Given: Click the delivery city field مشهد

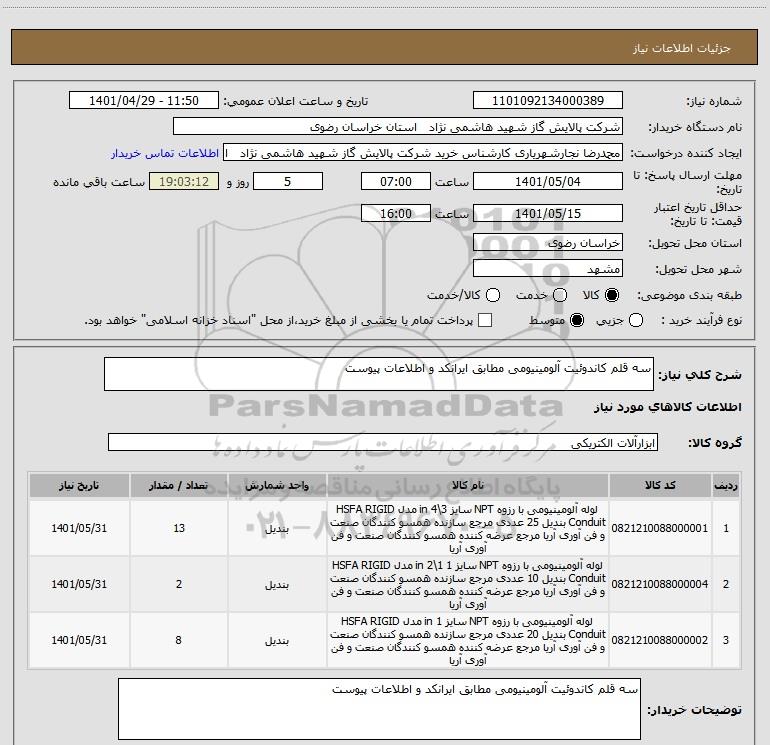Looking at the screenshot, I should (548, 268).
